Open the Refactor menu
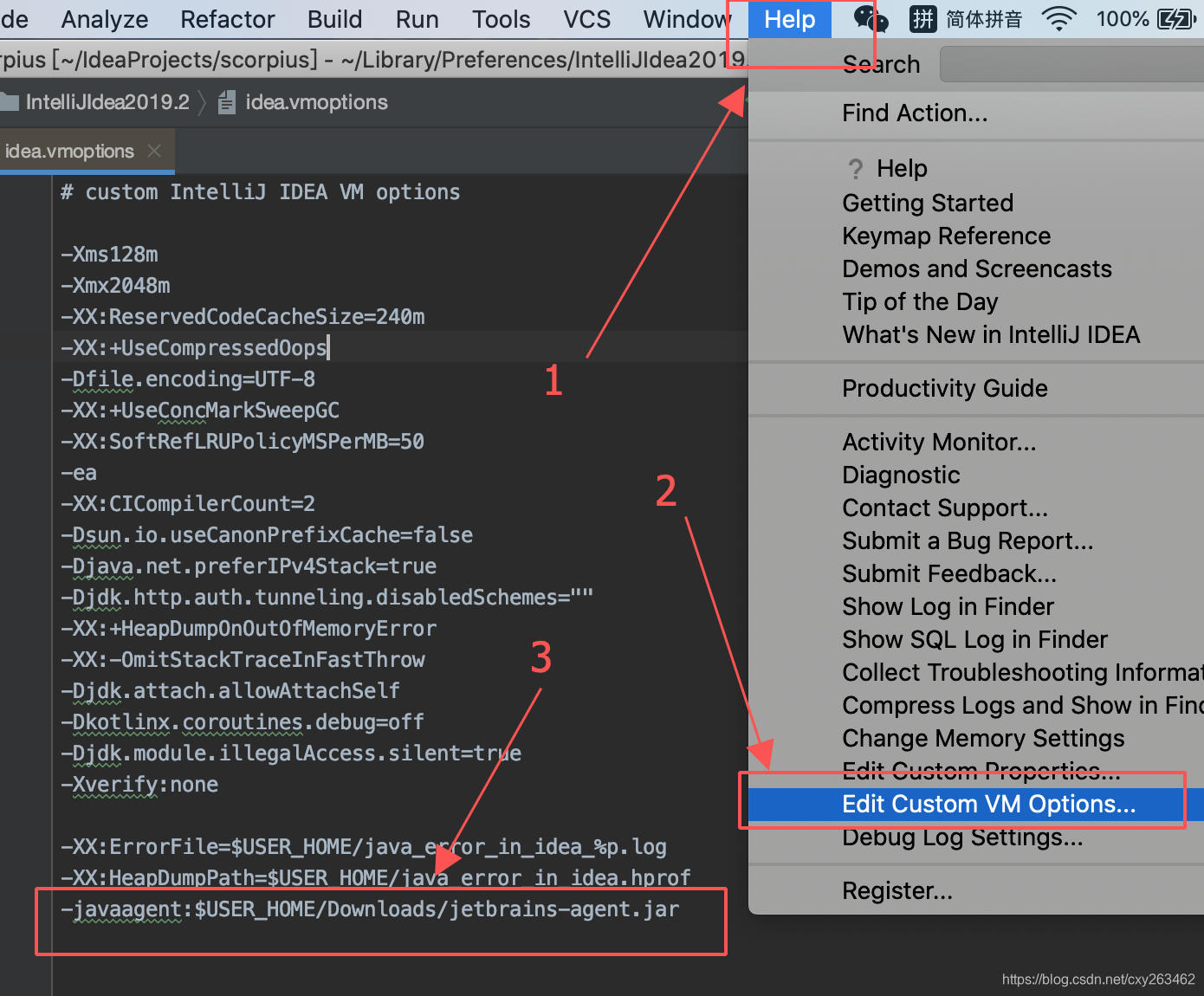1204x996 pixels. [228, 19]
